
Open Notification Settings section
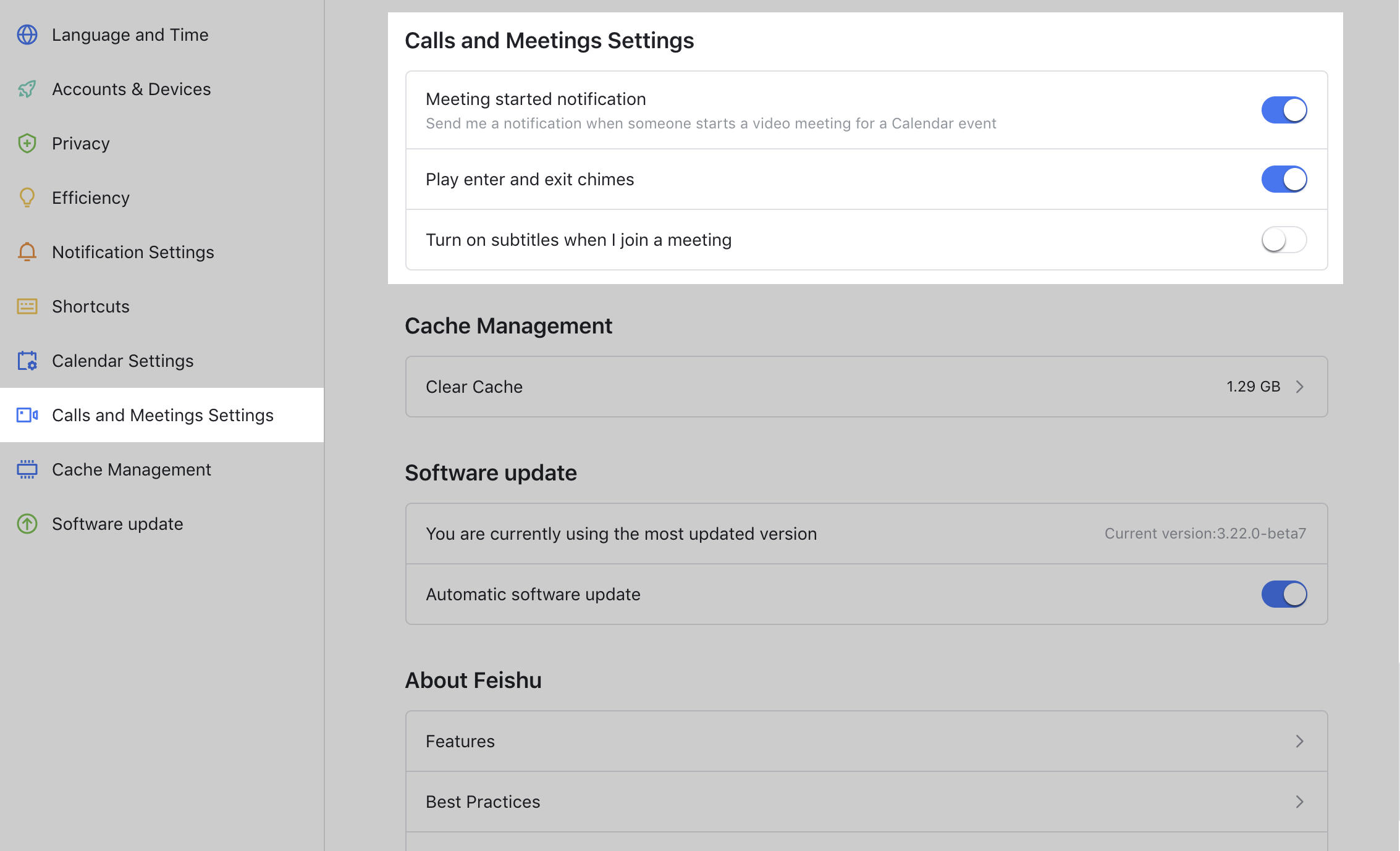tap(162, 252)
